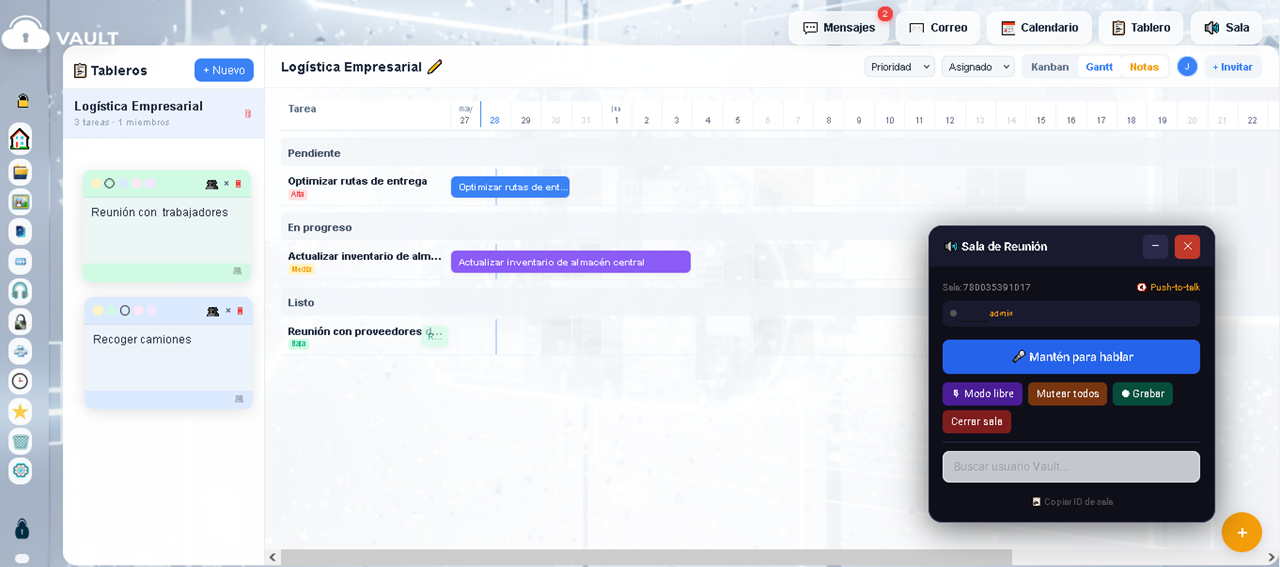Open the folder icon in the left sidebar
The height and width of the screenshot is (567, 1280).
(20, 172)
